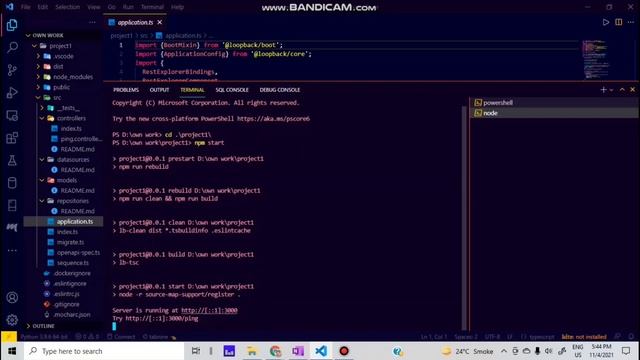Open the Search view in activity bar
The width and height of the screenshot is (640, 360).
coord(12,47)
